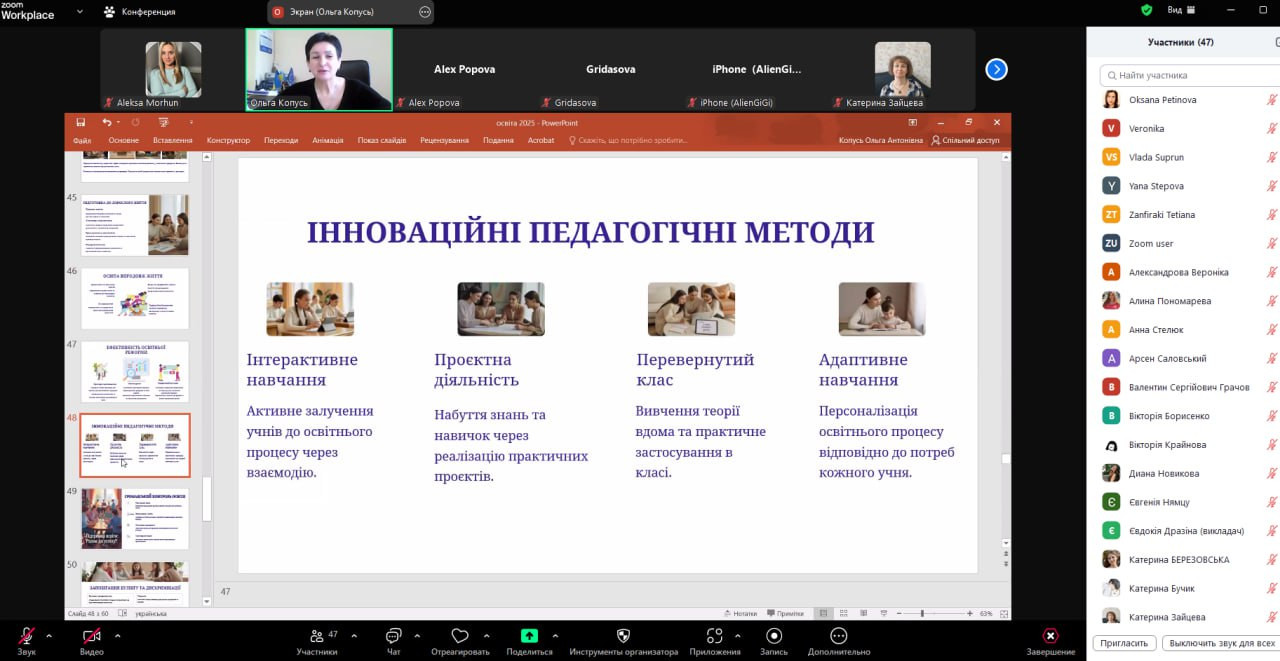1280x661 pixels.
Task: Click the Пригласить button
Action: [1125, 643]
